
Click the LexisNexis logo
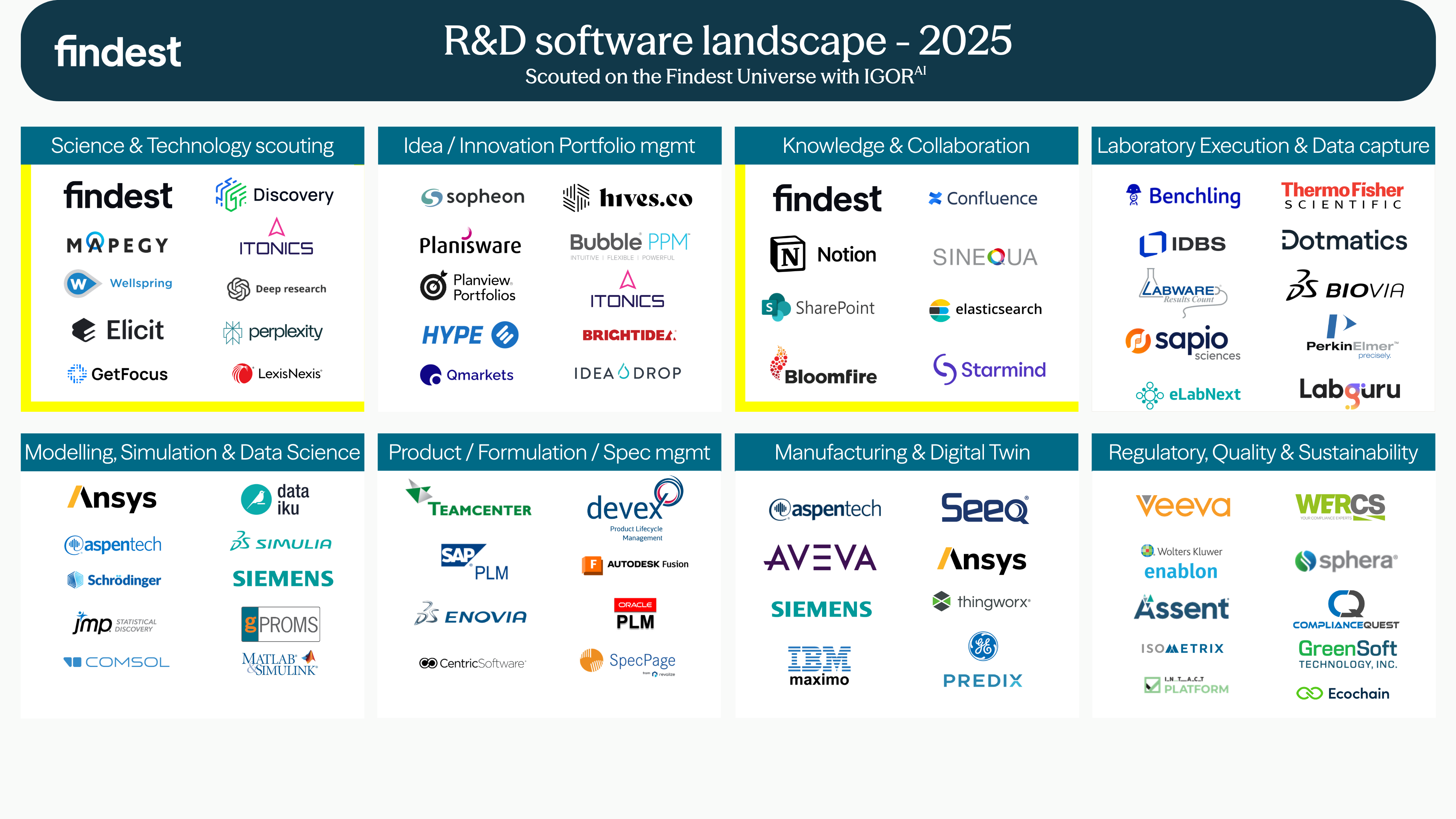[x=277, y=373]
